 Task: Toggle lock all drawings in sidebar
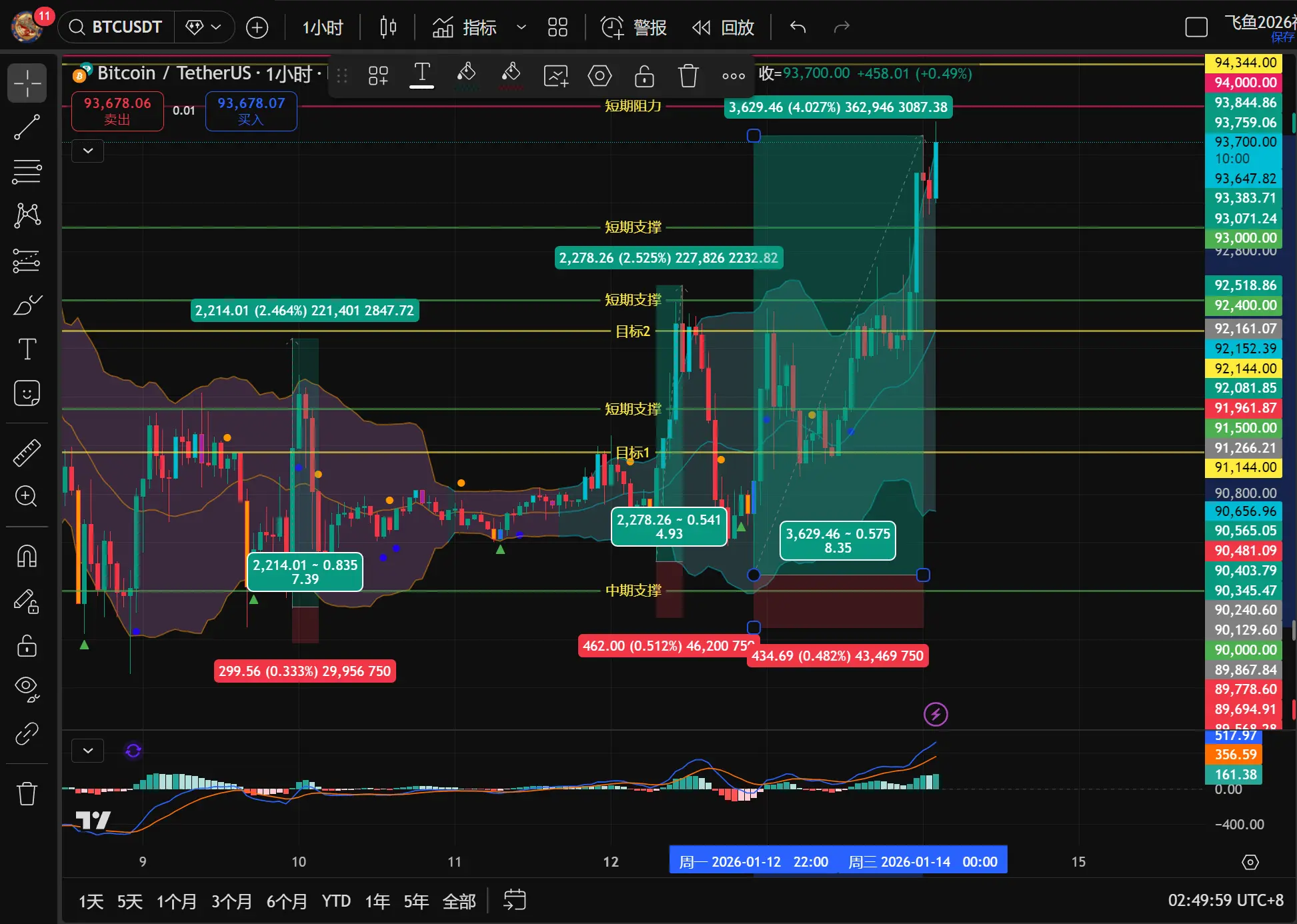click(27, 645)
